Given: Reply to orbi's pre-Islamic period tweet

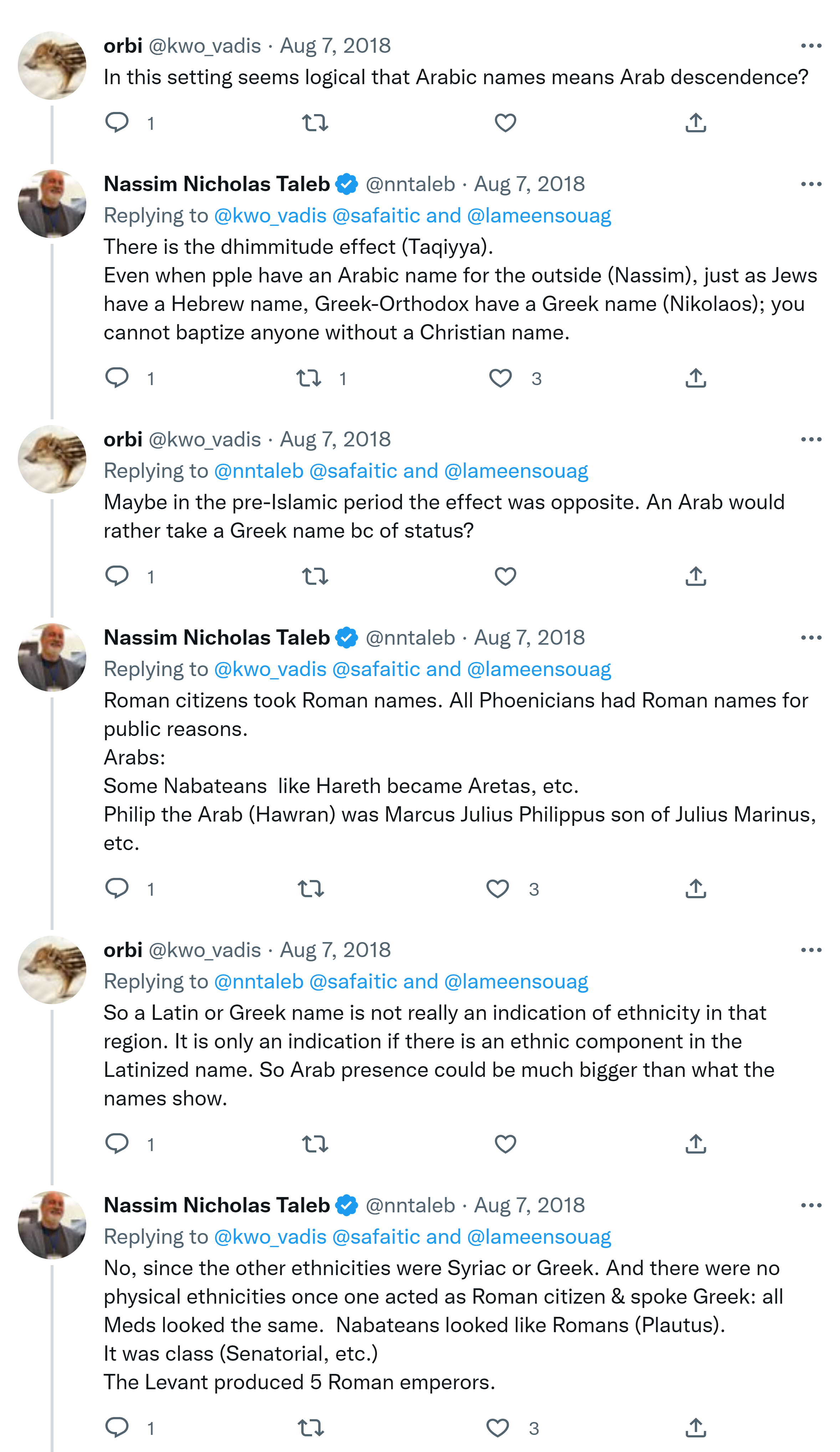Looking at the screenshot, I should [117, 576].
